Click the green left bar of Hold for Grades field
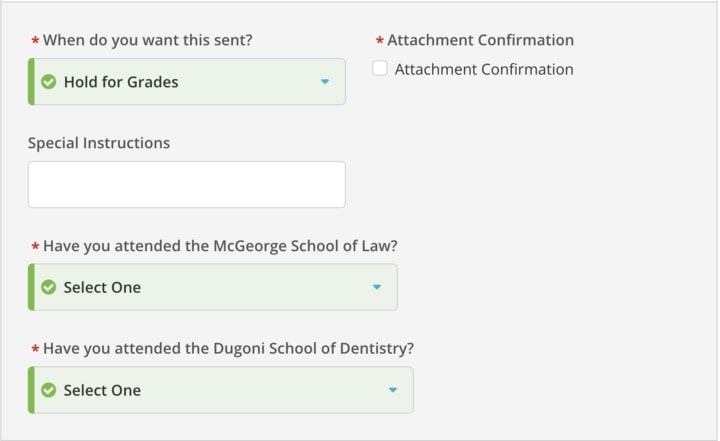Viewport: 720px width, 441px height. click(31, 82)
